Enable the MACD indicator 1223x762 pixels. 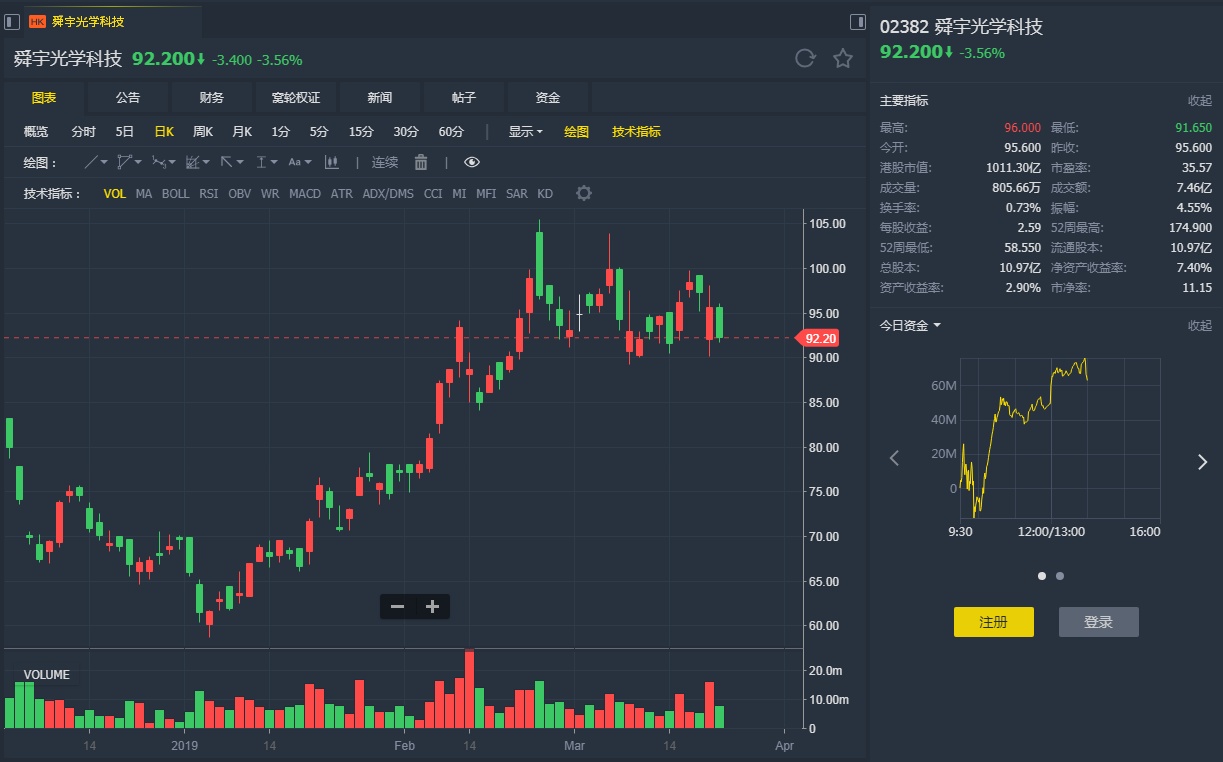[305, 194]
